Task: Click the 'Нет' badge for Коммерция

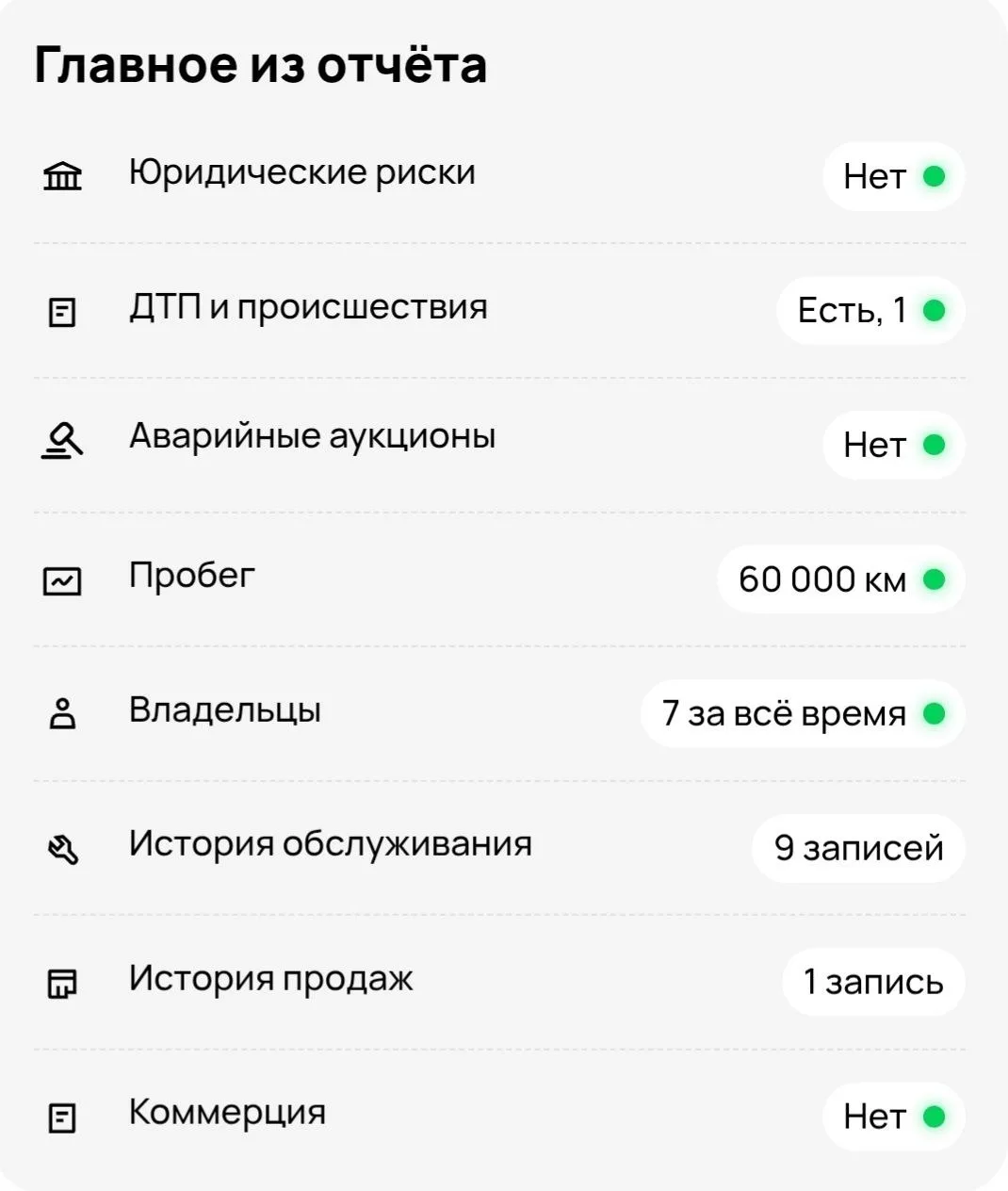Action: coord(893,1117)
